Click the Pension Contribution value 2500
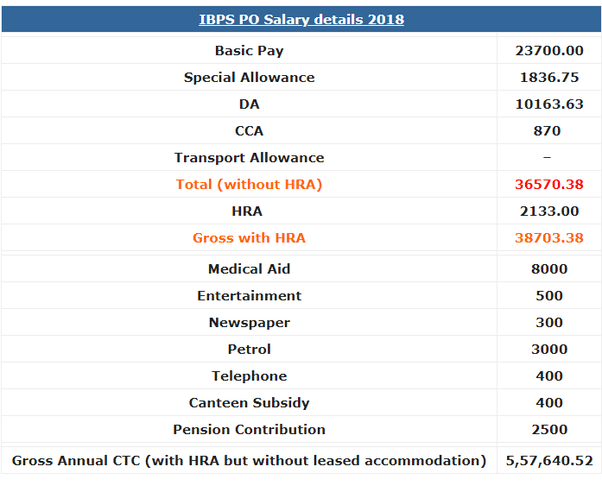The image size is (602, 492). tap(549, 430)
